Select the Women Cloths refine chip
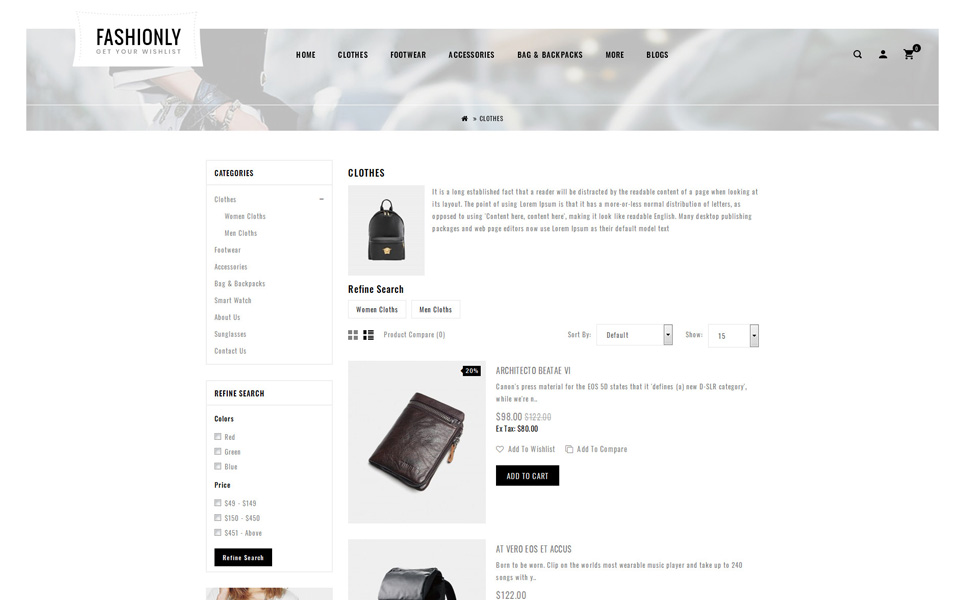 [x=377, y=310]
